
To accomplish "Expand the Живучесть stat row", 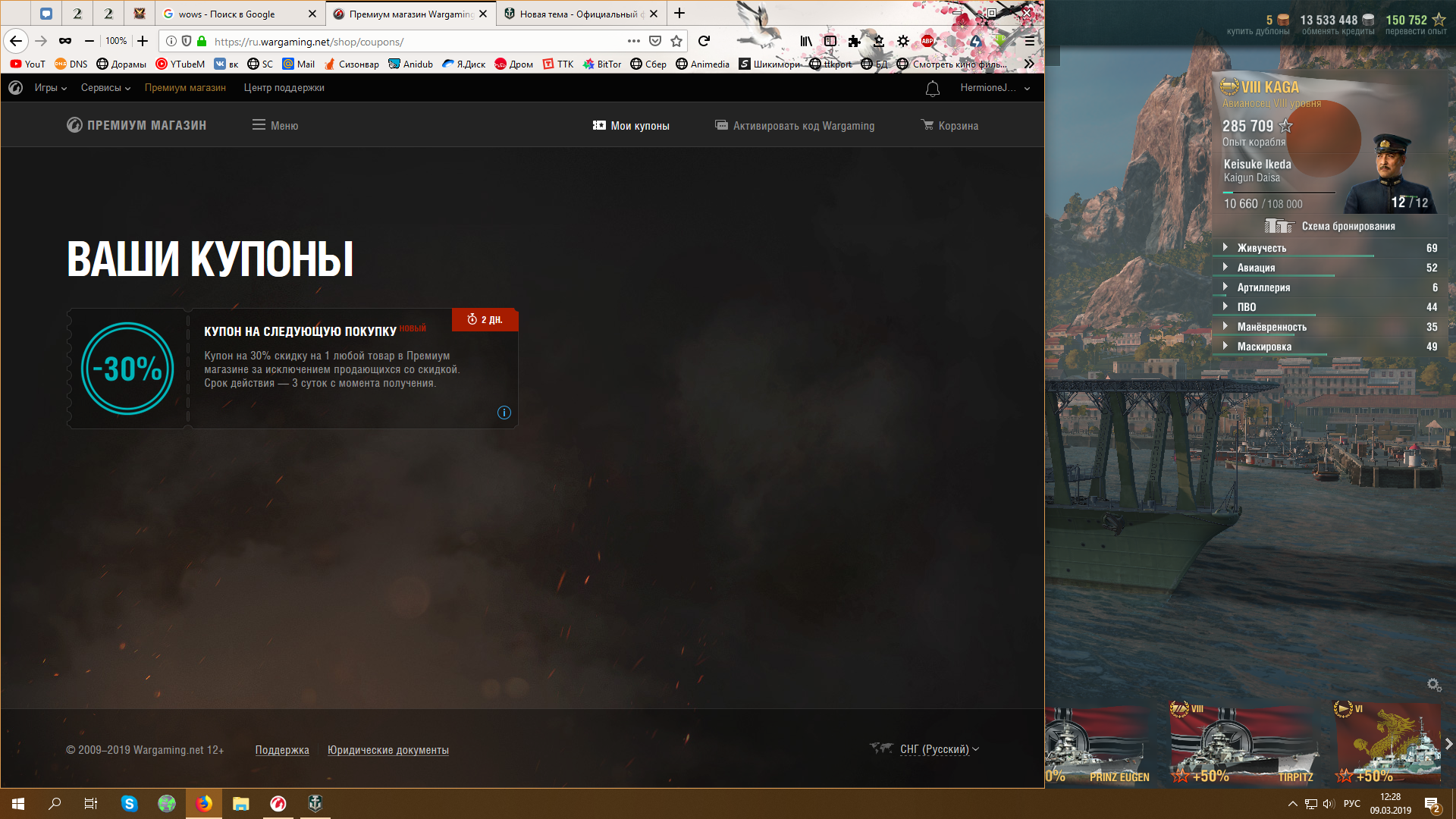I will [x=1329, y=248].
